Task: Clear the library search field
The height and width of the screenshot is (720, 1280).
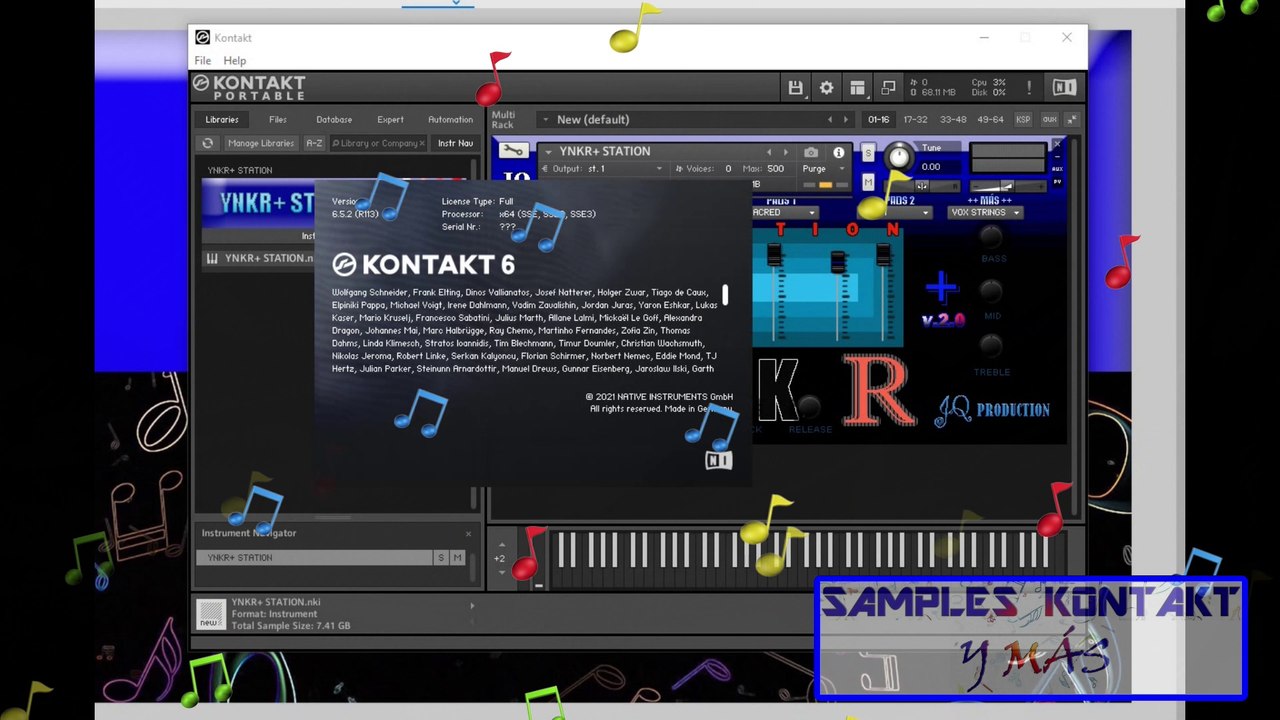Action: coord(422,143)
